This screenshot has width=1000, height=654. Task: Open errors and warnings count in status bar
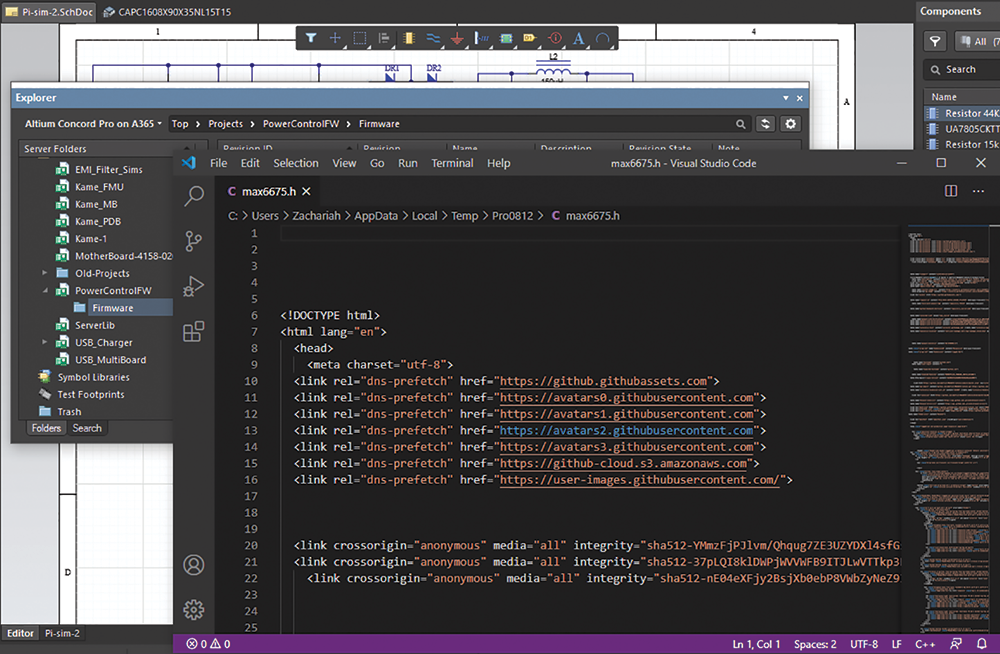point(209,644)
